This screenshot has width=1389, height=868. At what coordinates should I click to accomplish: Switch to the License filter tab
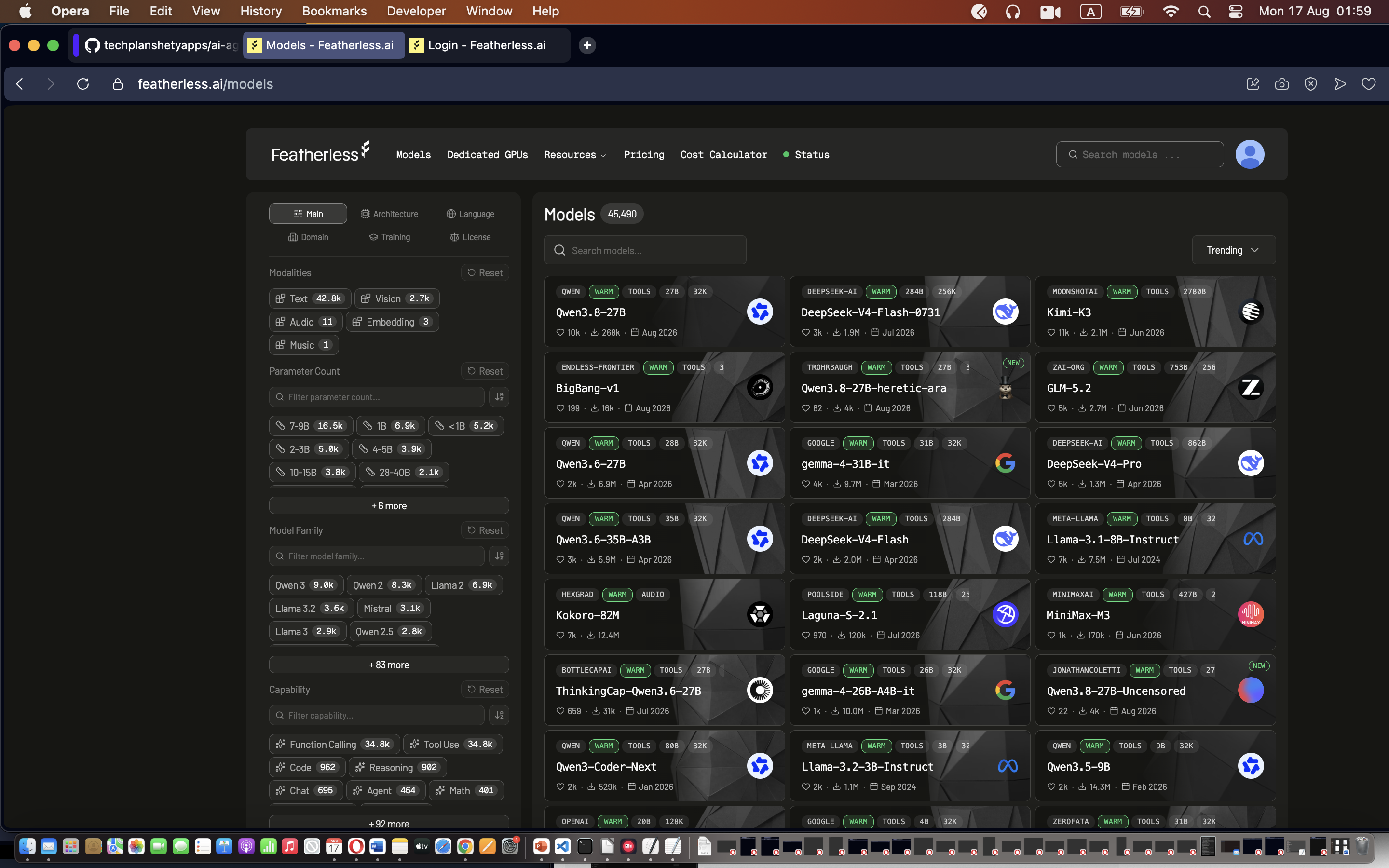click(x=470, y=237)
